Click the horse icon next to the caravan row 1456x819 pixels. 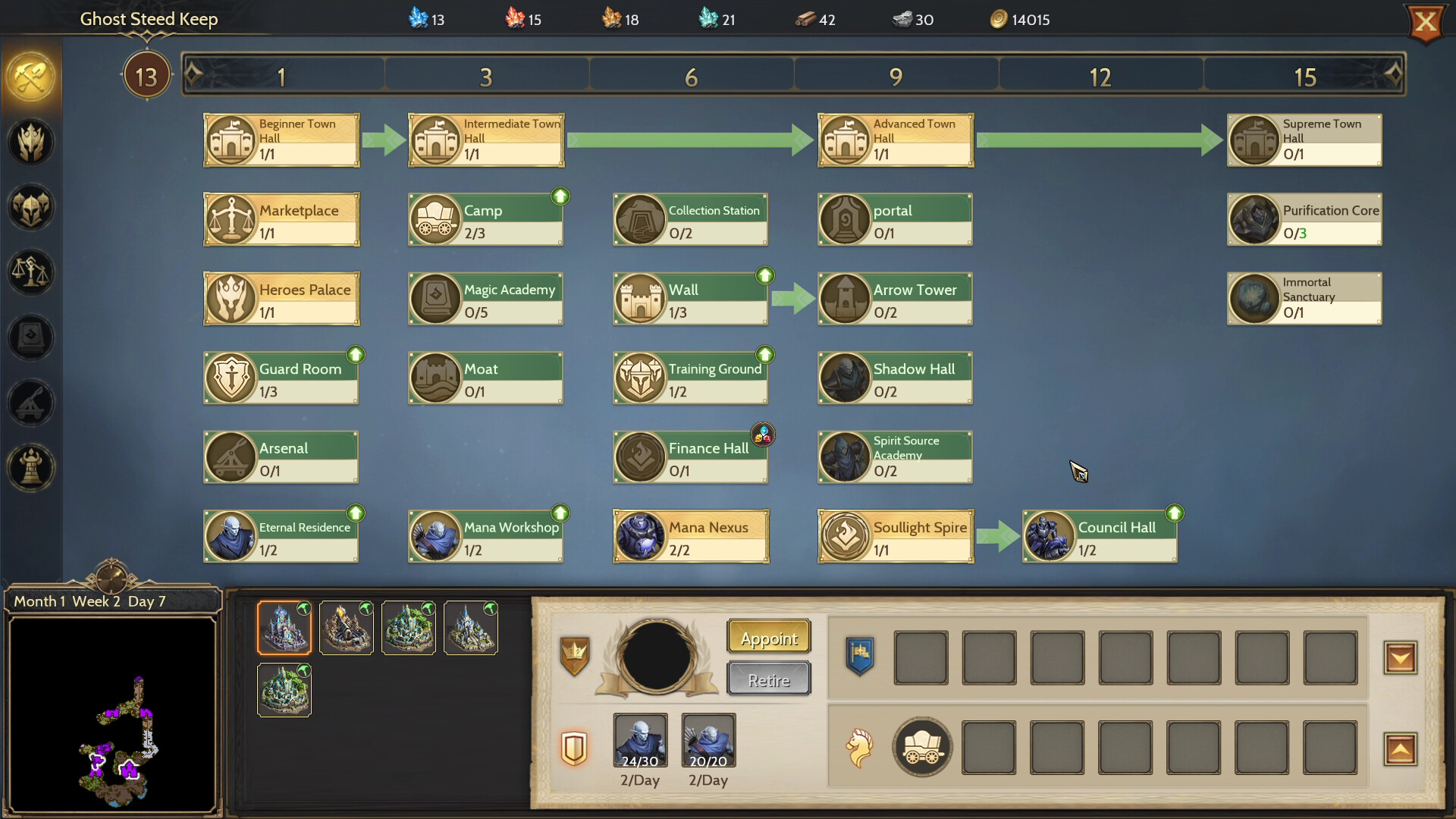point(858,747)
